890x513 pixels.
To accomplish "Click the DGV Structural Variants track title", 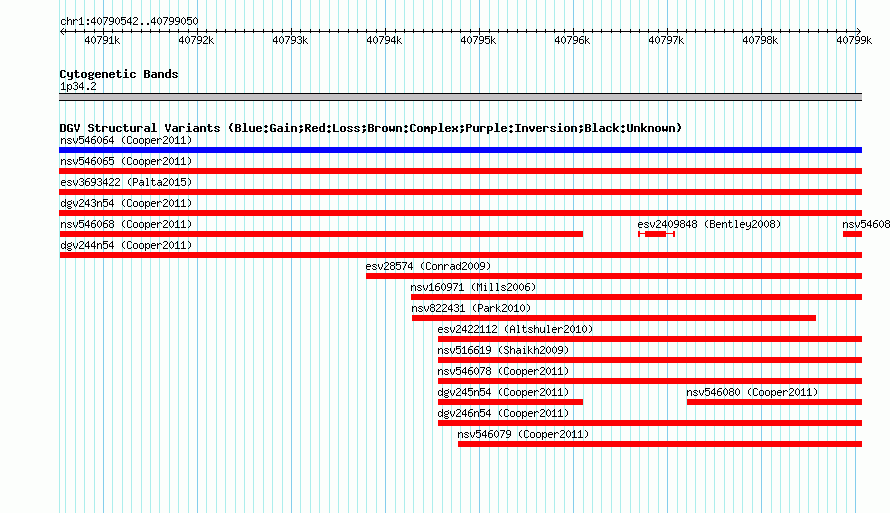I will pyautogui.click(x=371, y=128).
